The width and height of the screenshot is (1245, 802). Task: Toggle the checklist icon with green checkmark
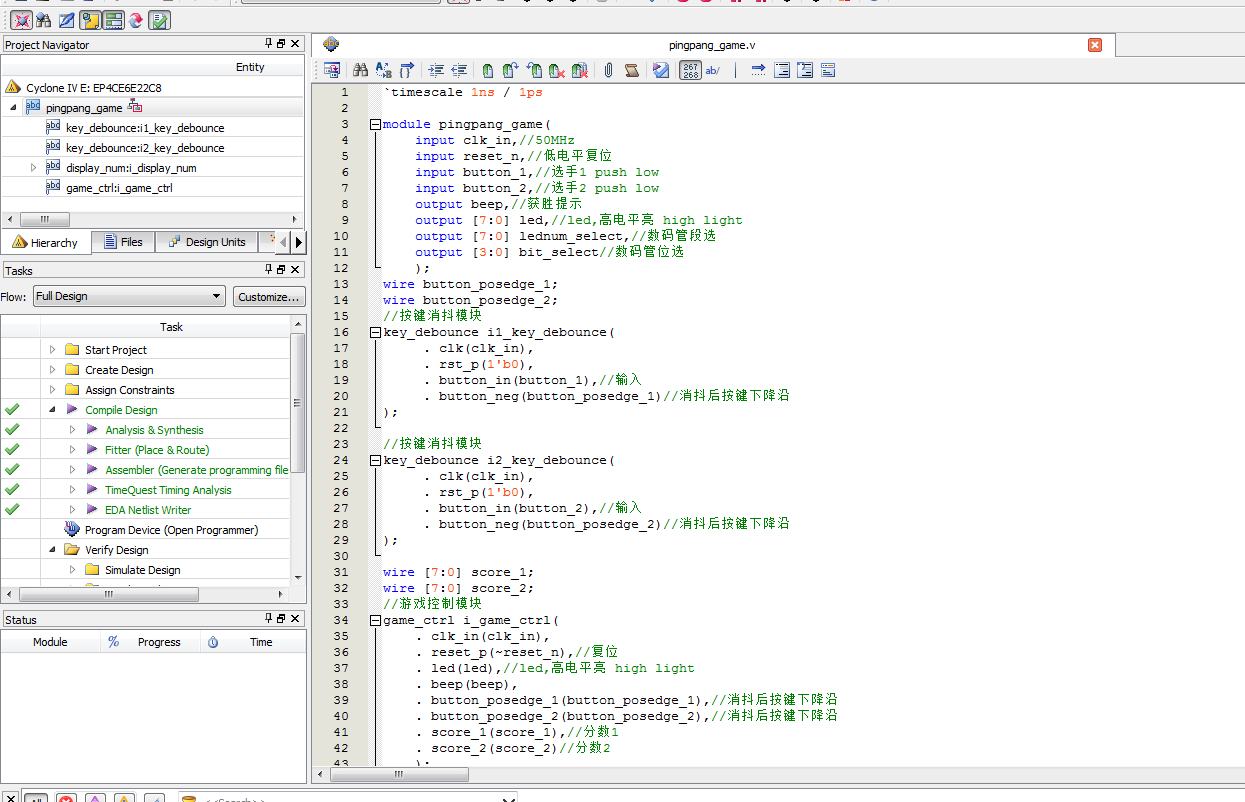pos(159,19)
